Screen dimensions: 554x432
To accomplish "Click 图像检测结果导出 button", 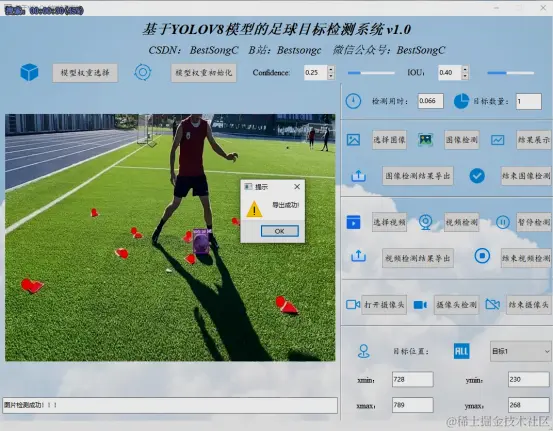I will pos(418,176).
